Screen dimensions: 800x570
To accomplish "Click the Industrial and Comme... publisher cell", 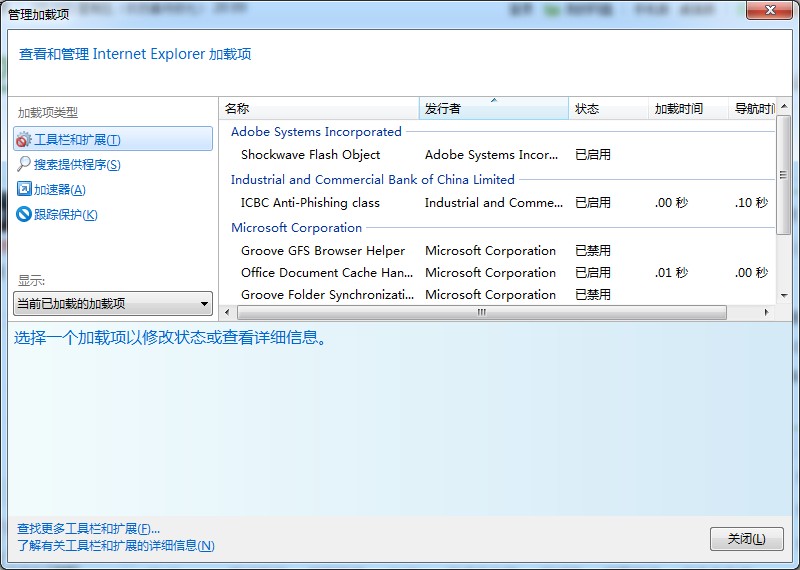I will point(494,203).
